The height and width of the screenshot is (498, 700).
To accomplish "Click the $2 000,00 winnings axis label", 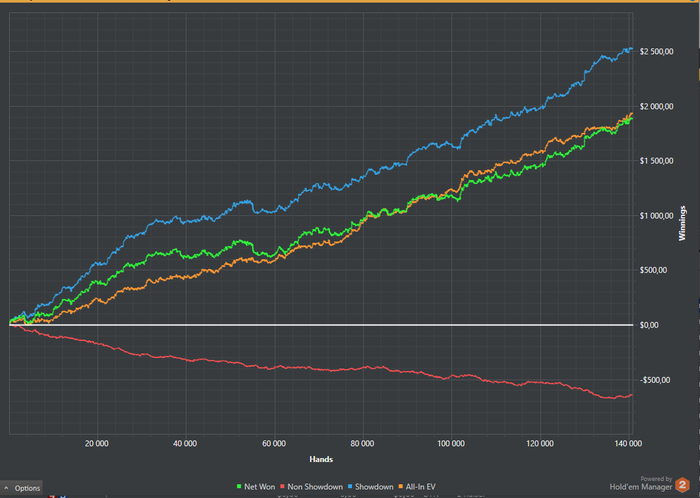I will (656, 107).
